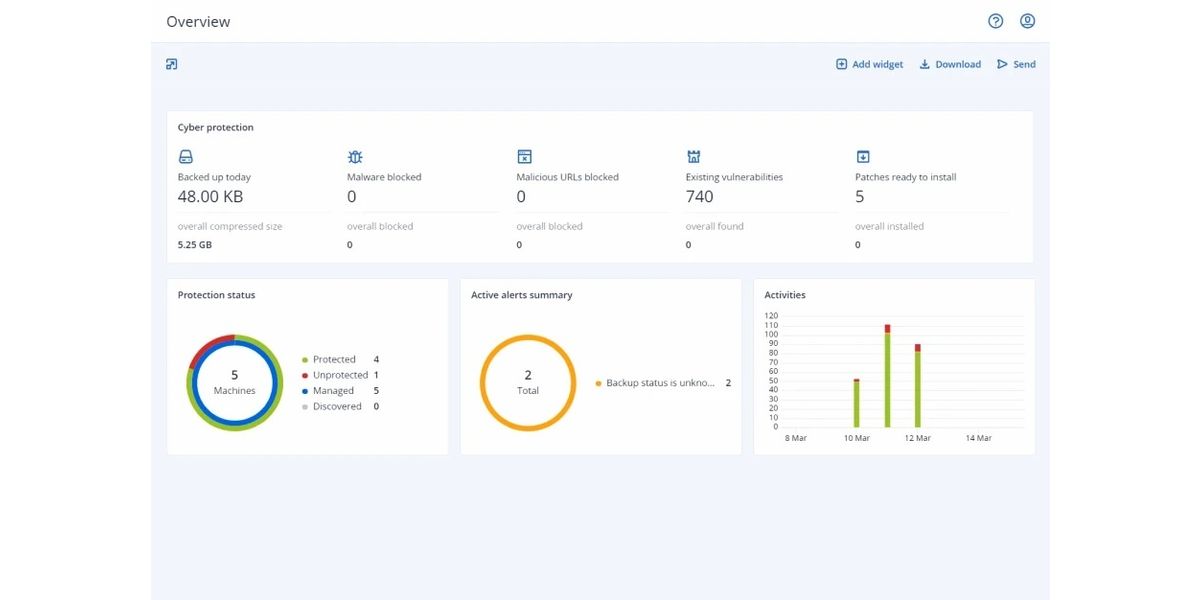The width and height of the screenshot is (1200, 600).
Task: Select the Unprotected legend entry
Action: pos(339,375)
